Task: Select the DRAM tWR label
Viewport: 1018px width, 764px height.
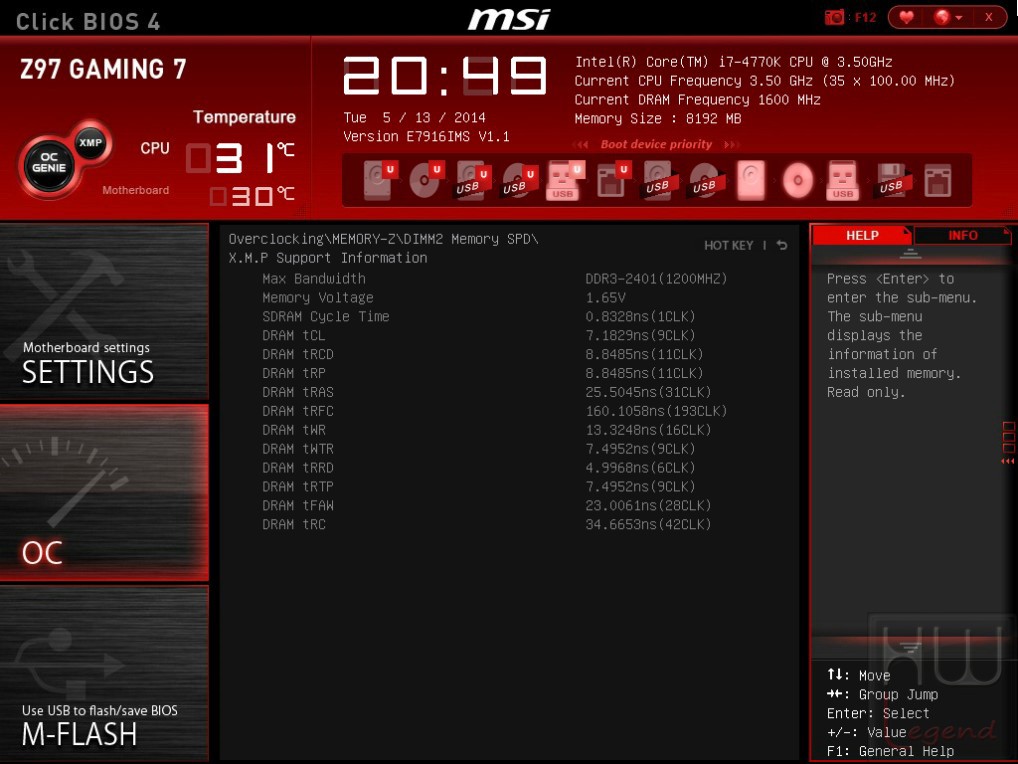Action: pos(293,429)
